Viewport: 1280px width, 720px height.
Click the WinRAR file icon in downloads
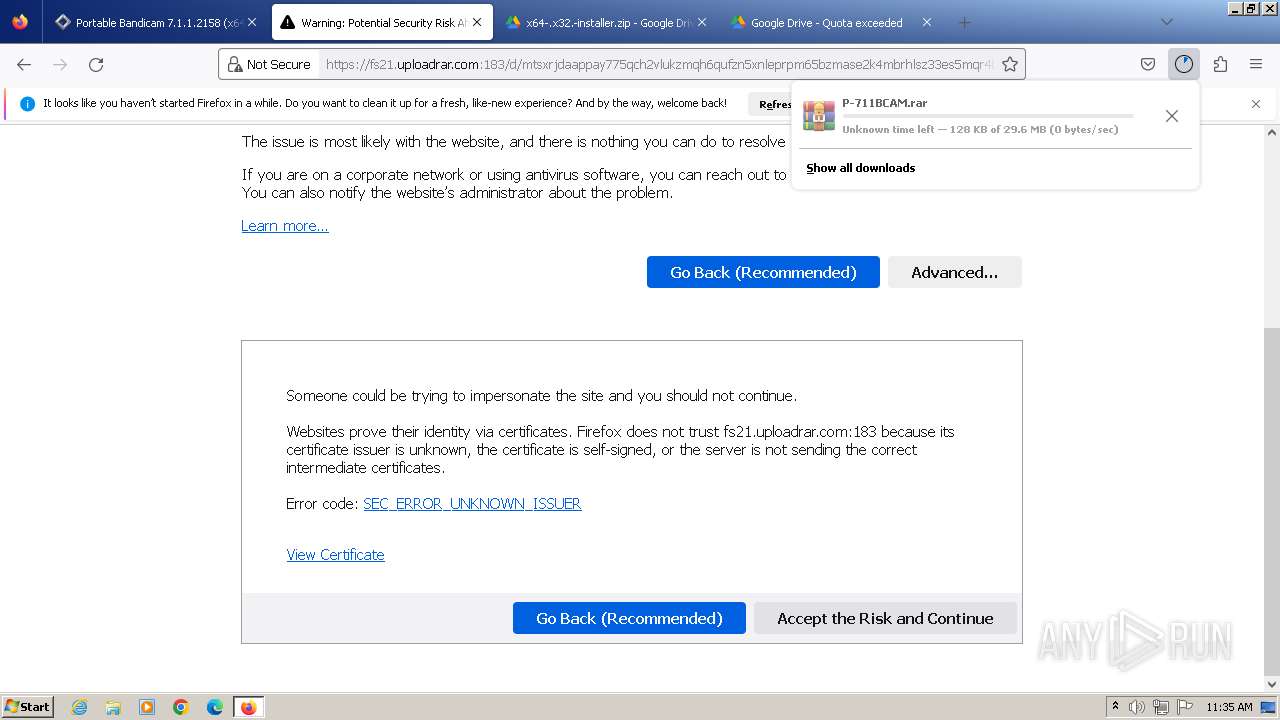819,115
